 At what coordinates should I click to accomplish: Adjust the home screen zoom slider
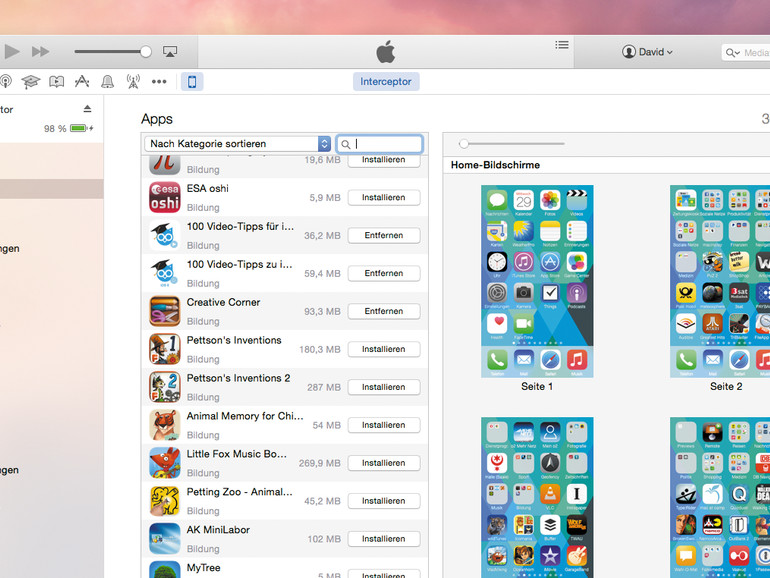pyautogui.click(x=464, y=144)
